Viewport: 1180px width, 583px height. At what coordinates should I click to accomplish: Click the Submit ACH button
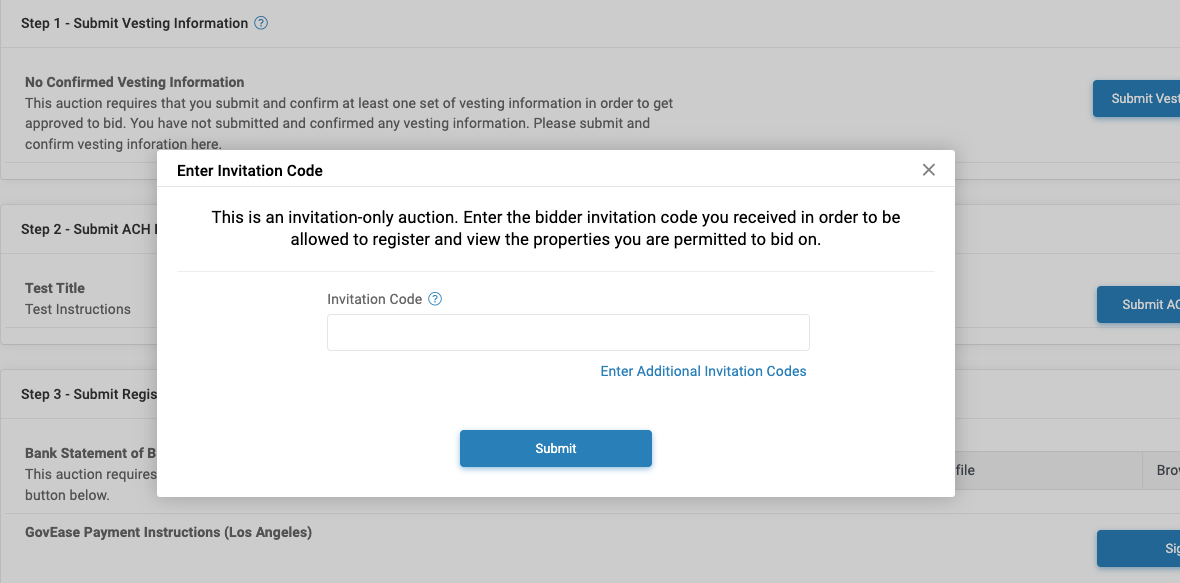[1139, 305]
